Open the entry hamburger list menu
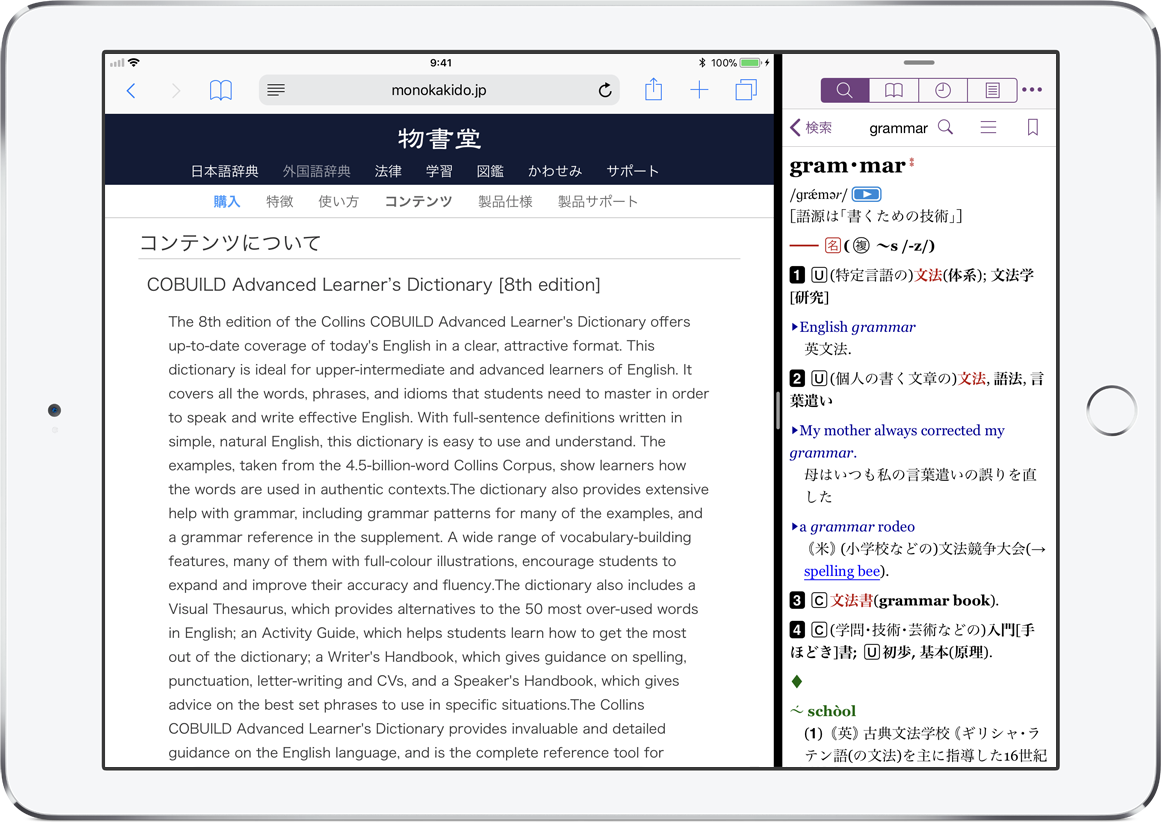The width and height of the screenshot is (1161, 823). [988, 128]
